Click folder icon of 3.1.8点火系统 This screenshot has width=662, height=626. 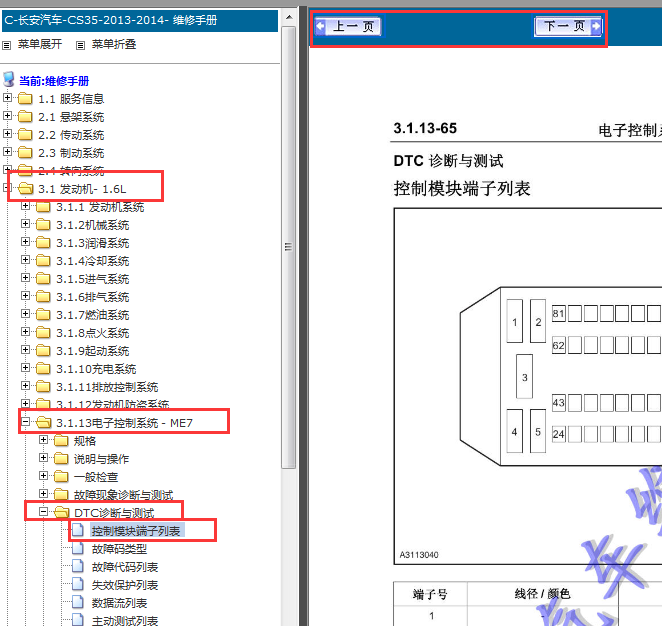pyautogui.click(x=43, y=332)
